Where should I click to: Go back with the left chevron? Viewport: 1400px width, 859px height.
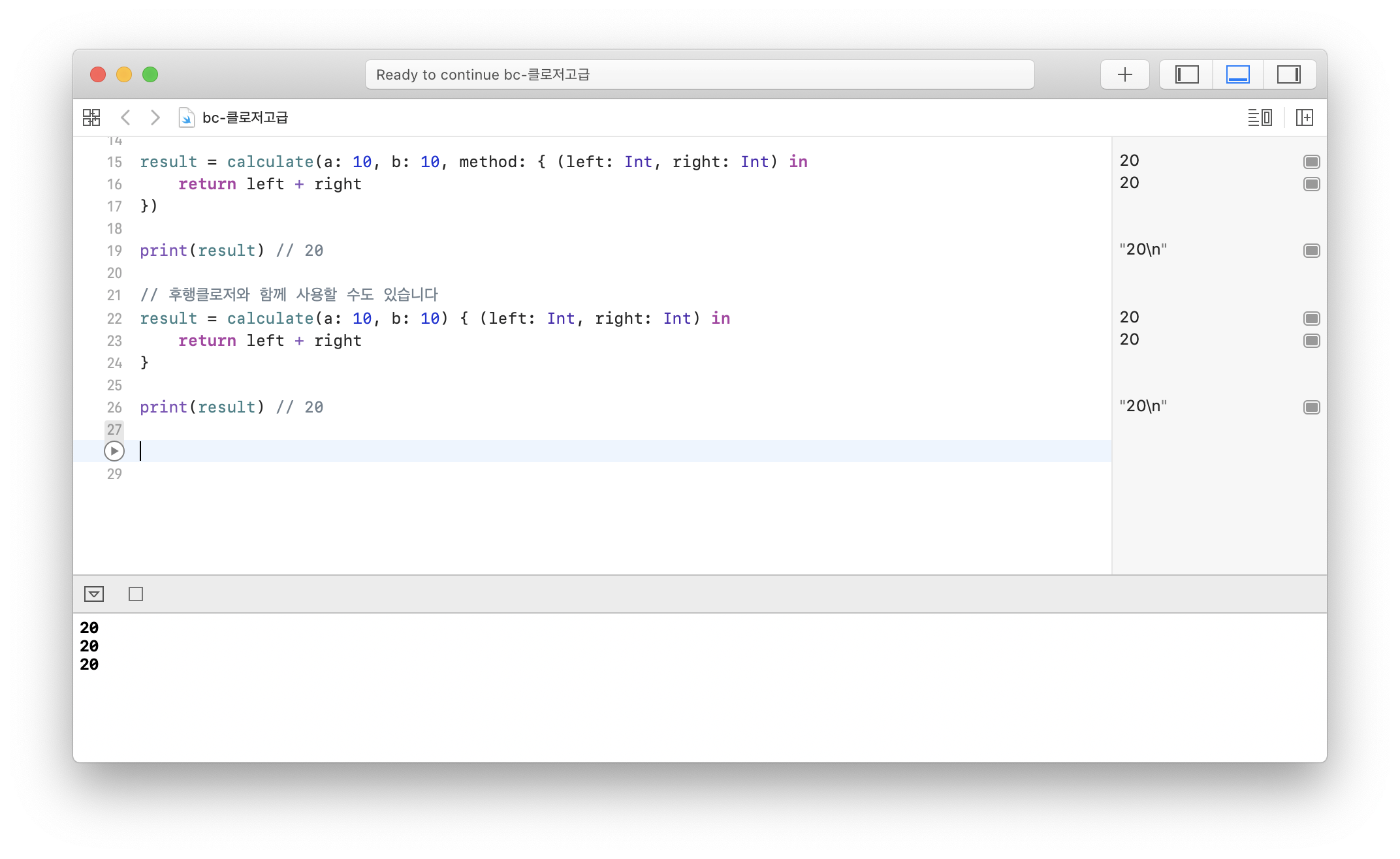[126, 117]
